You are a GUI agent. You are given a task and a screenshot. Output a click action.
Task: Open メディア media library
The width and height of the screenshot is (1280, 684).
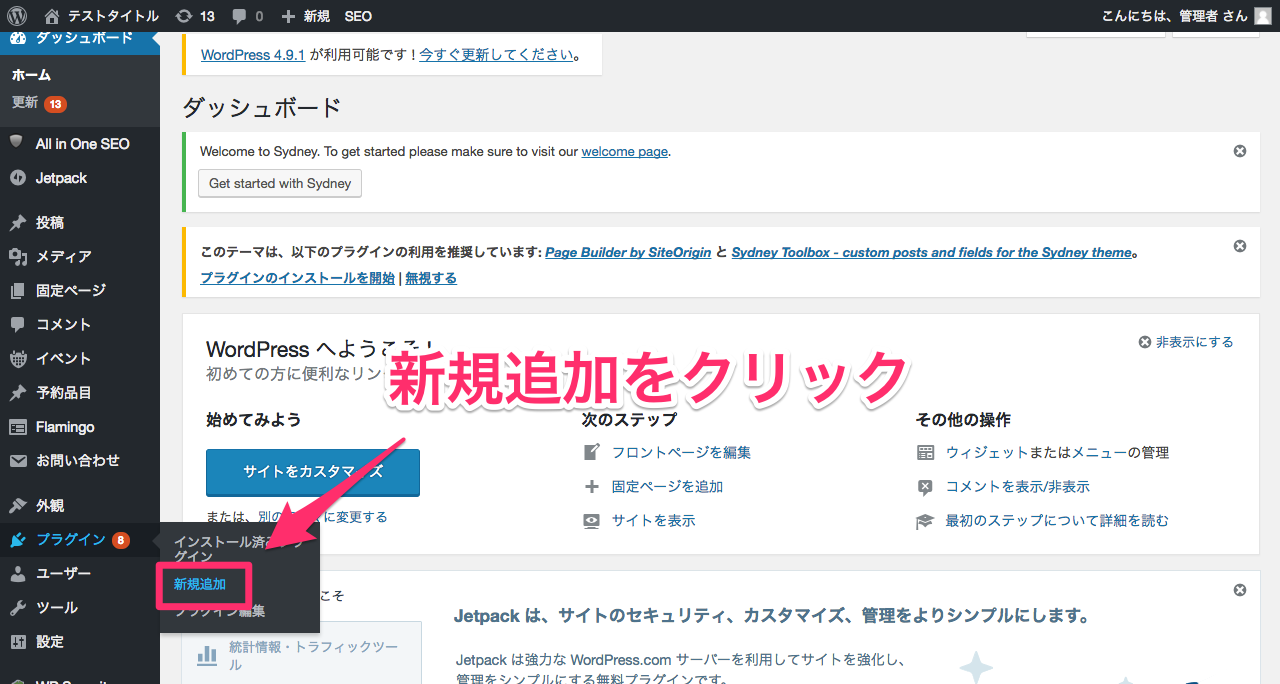[x=80, y=256]
